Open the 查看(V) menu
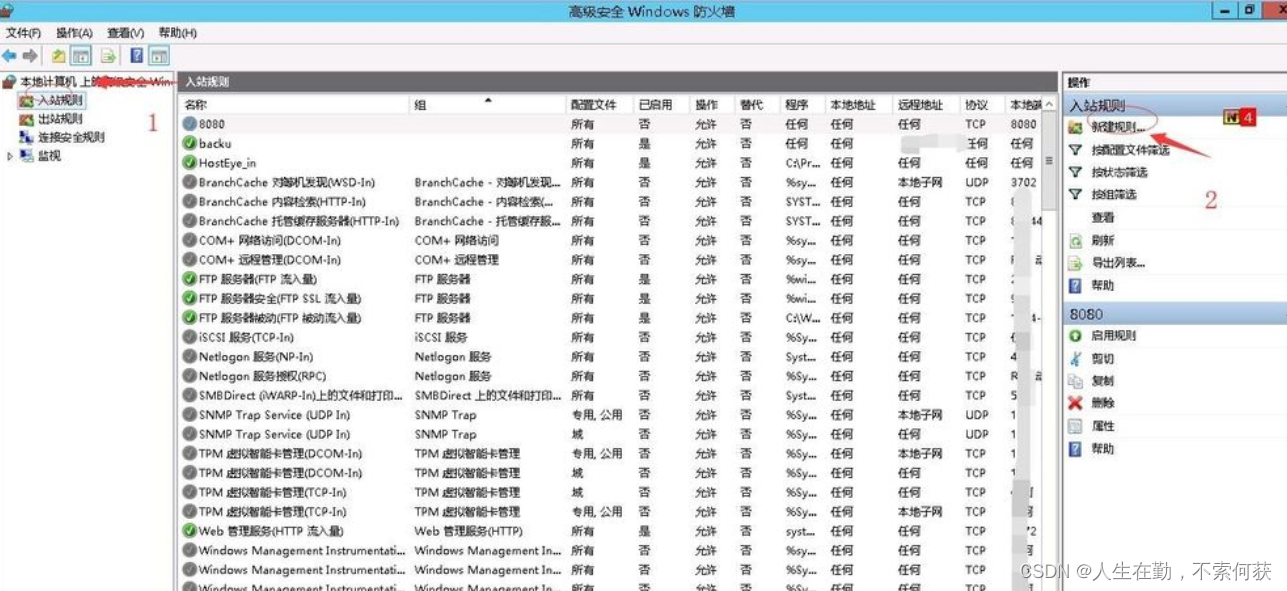Image resolution: width=1287 pixels, height=591 pixels. click(x=125, y=33)
